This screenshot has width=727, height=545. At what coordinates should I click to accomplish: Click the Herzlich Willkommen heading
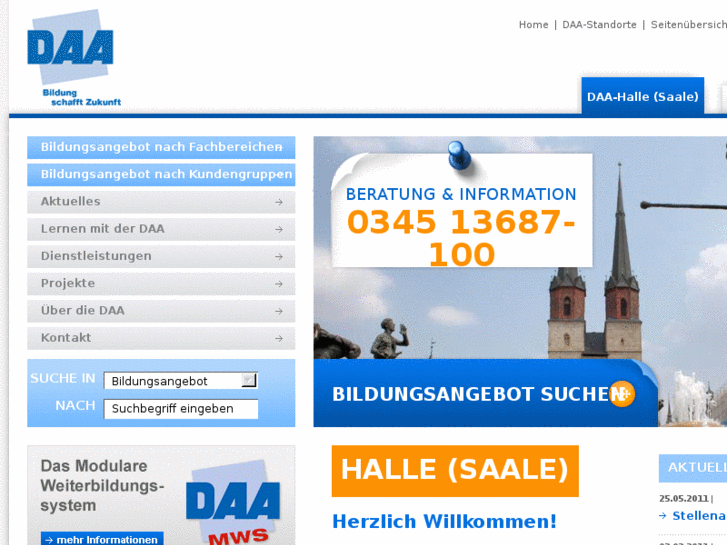tap(444, 521)
